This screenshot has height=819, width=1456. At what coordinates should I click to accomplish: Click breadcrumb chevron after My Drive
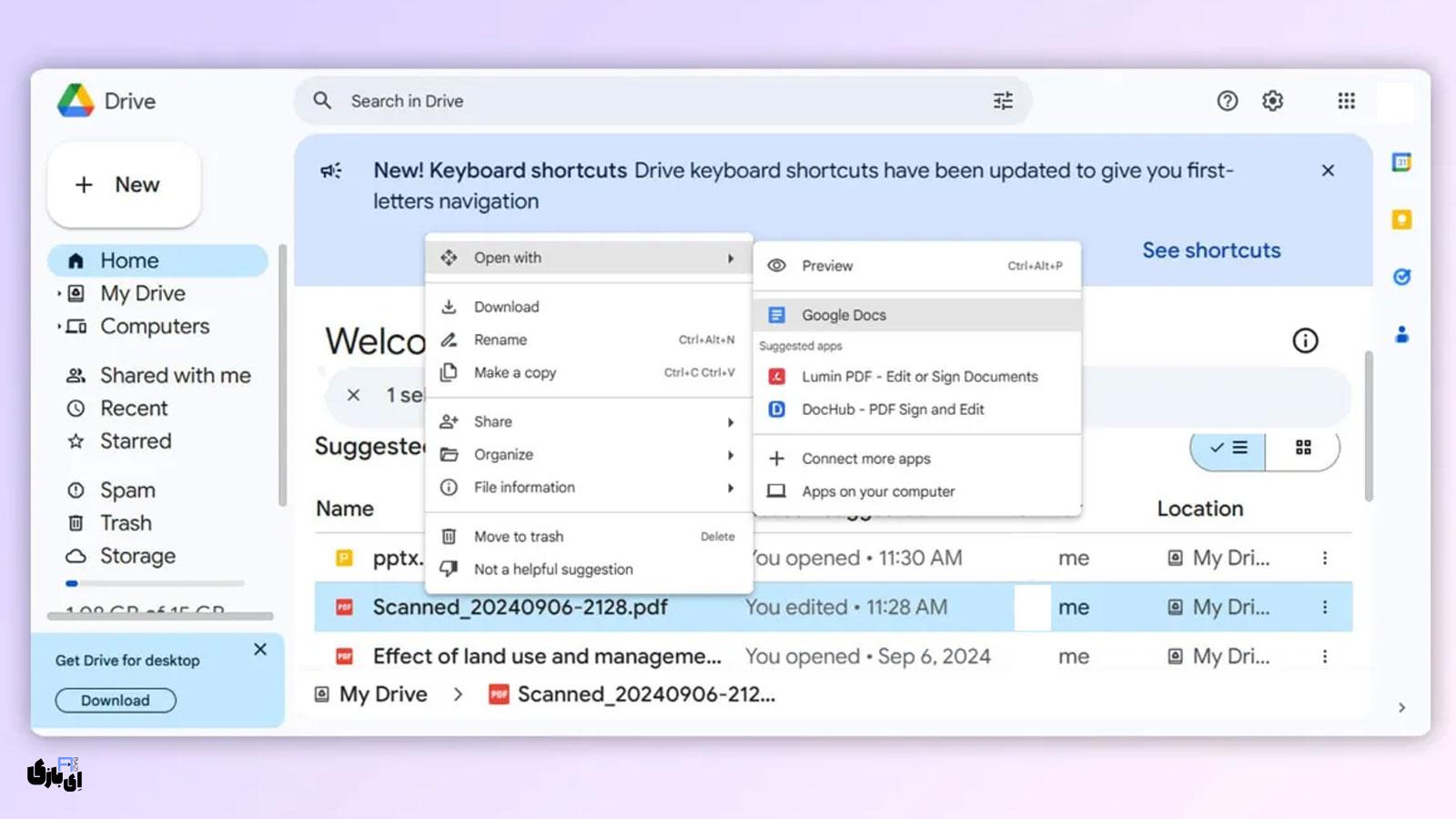pos(458,694)
